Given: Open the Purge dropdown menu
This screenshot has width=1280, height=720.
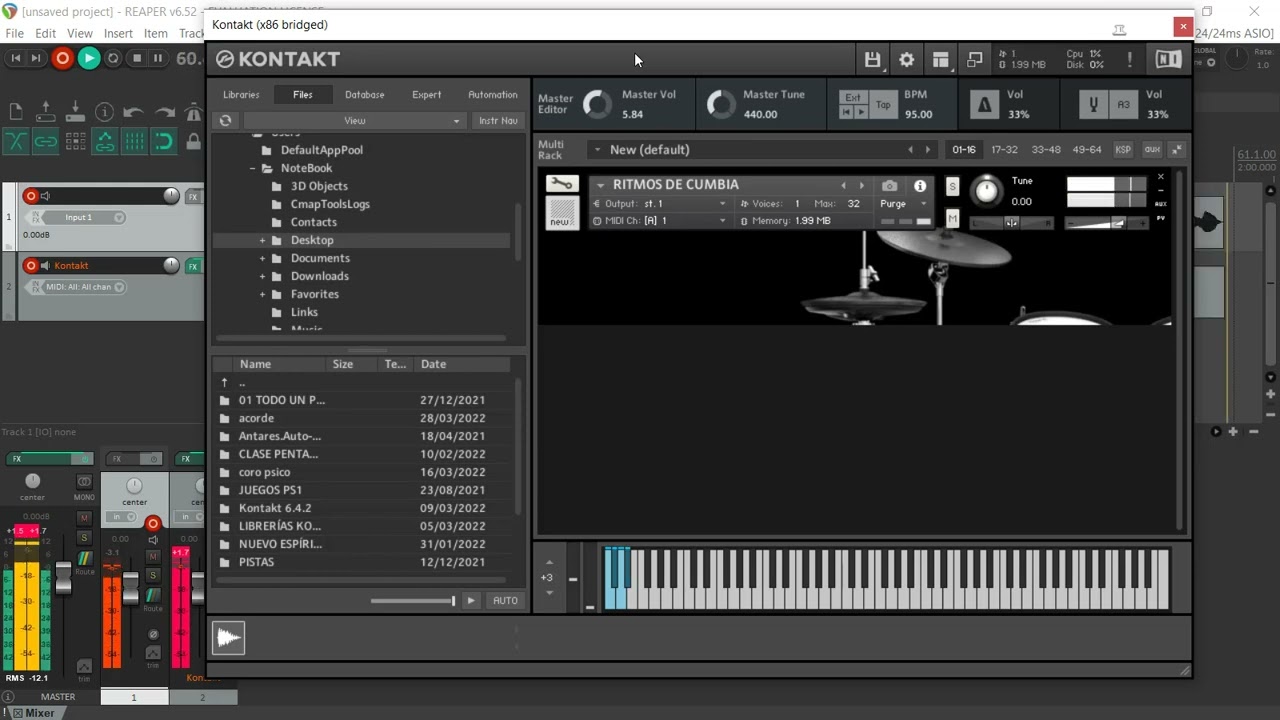Looking at the screenshot, I should 905,203.
